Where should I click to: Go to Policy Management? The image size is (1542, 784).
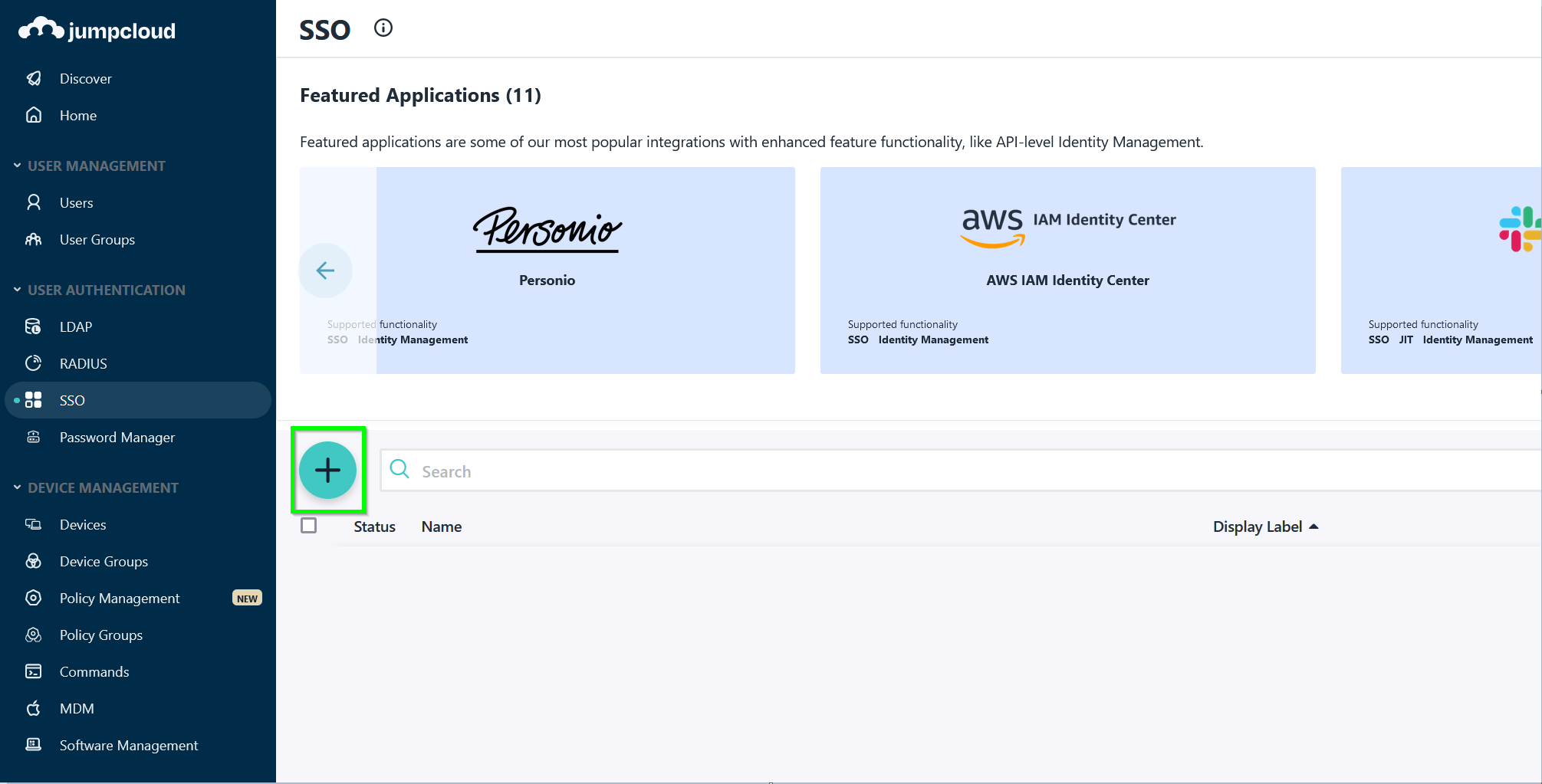(120, 599)
